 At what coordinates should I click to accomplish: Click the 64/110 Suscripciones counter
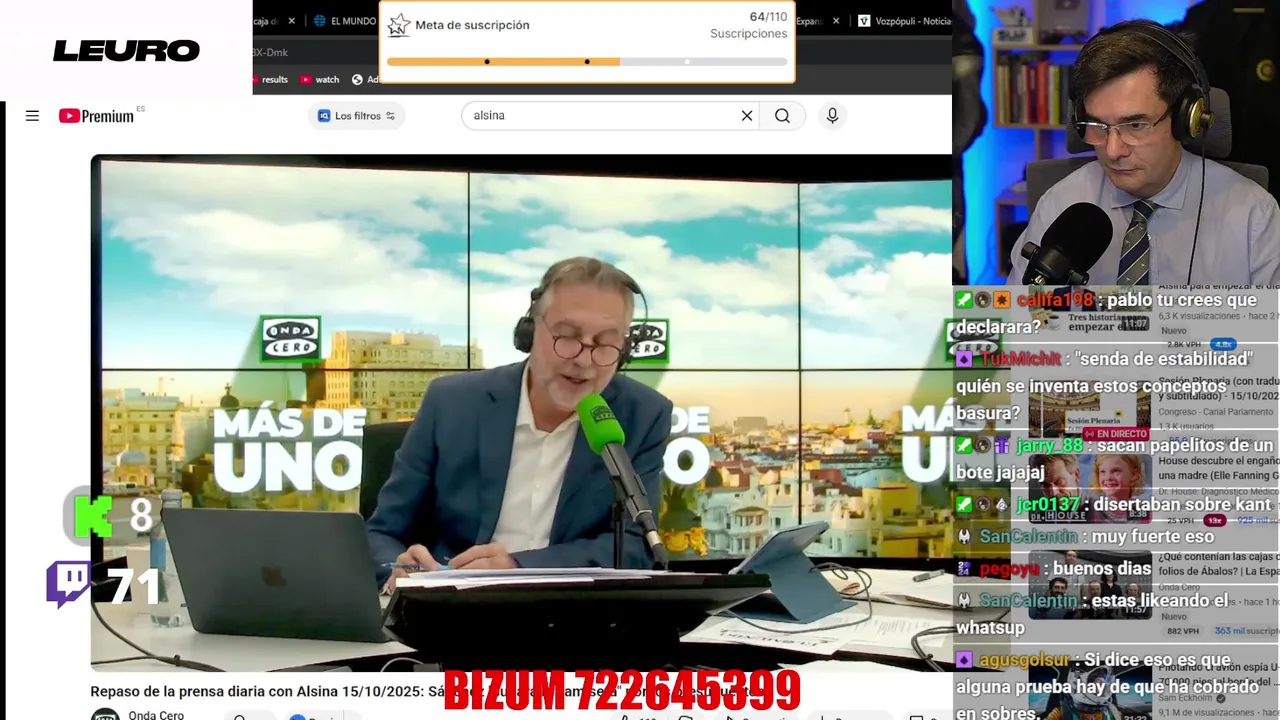(x=749, y=25)
